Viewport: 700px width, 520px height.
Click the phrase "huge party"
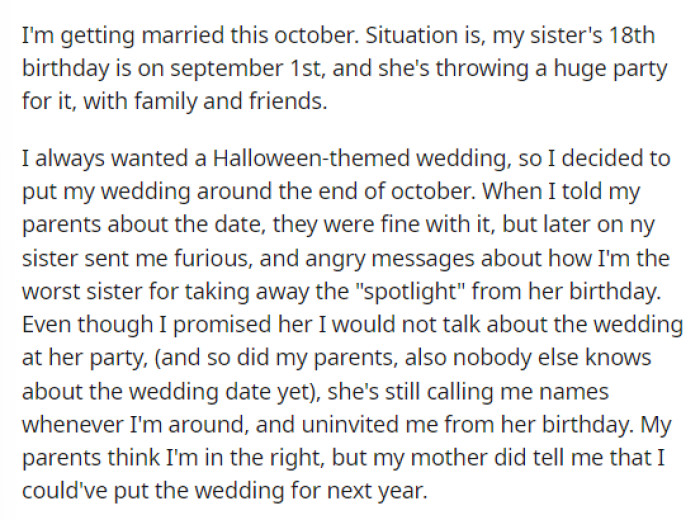611,69
